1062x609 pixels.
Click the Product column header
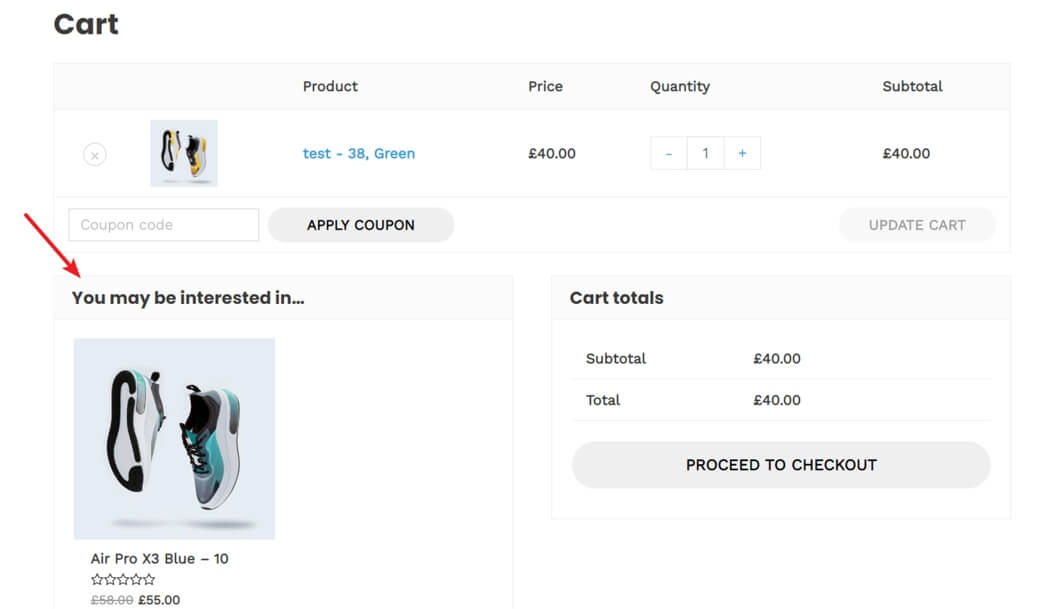(330, 86)
